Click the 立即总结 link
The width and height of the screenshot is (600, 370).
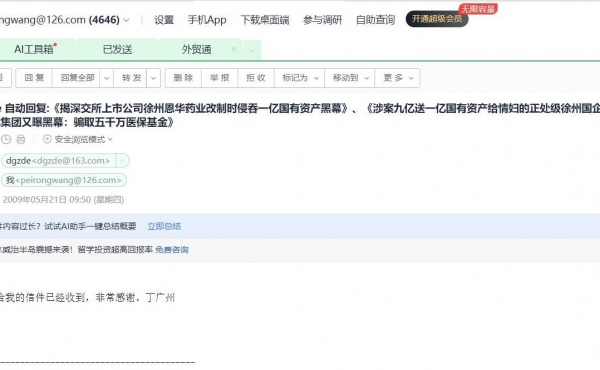[164, 226]
